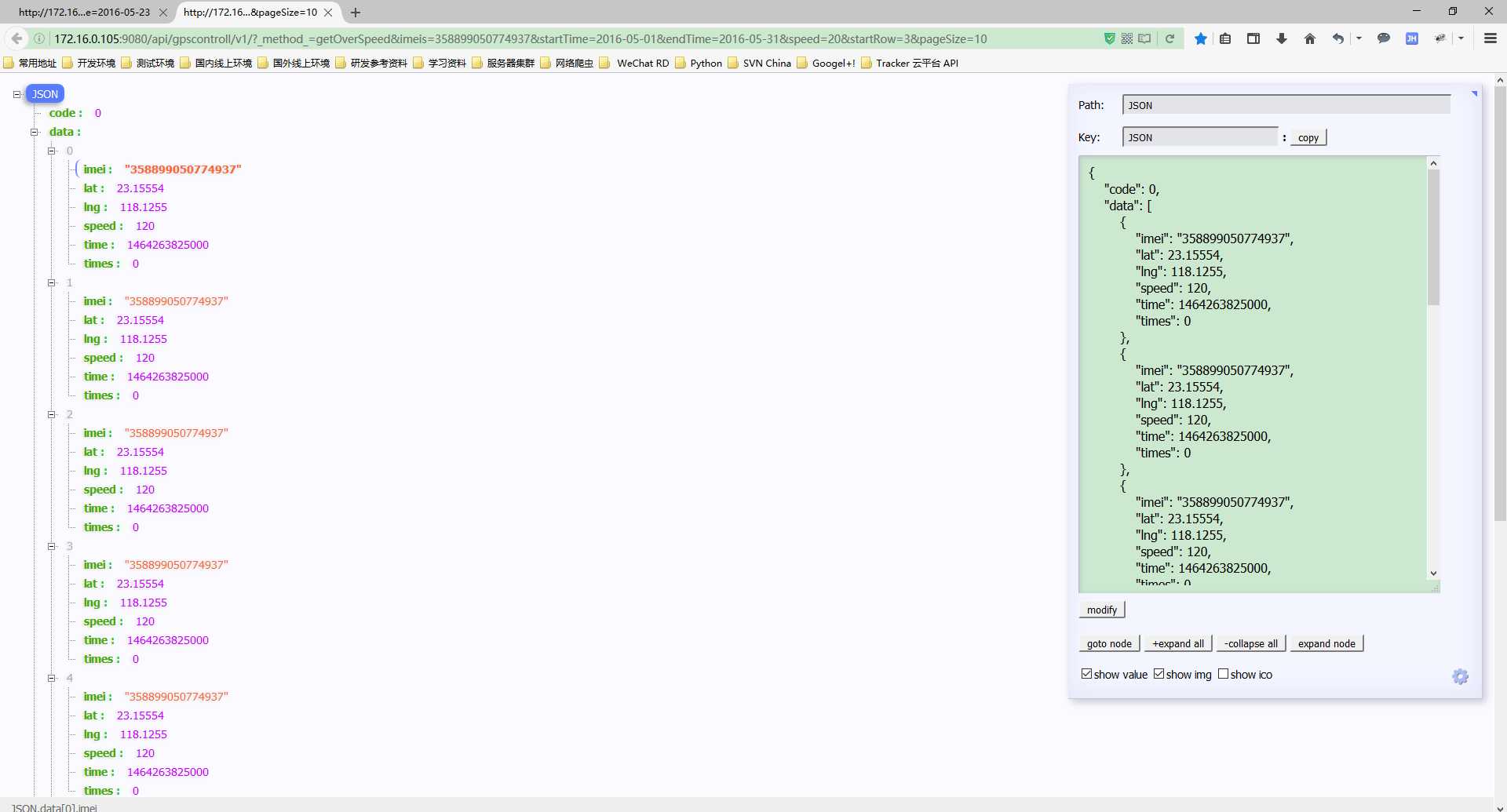Click the time value 1464263825000 of item 1
Screen dimensions: 1507x812
tap(168, 377)
